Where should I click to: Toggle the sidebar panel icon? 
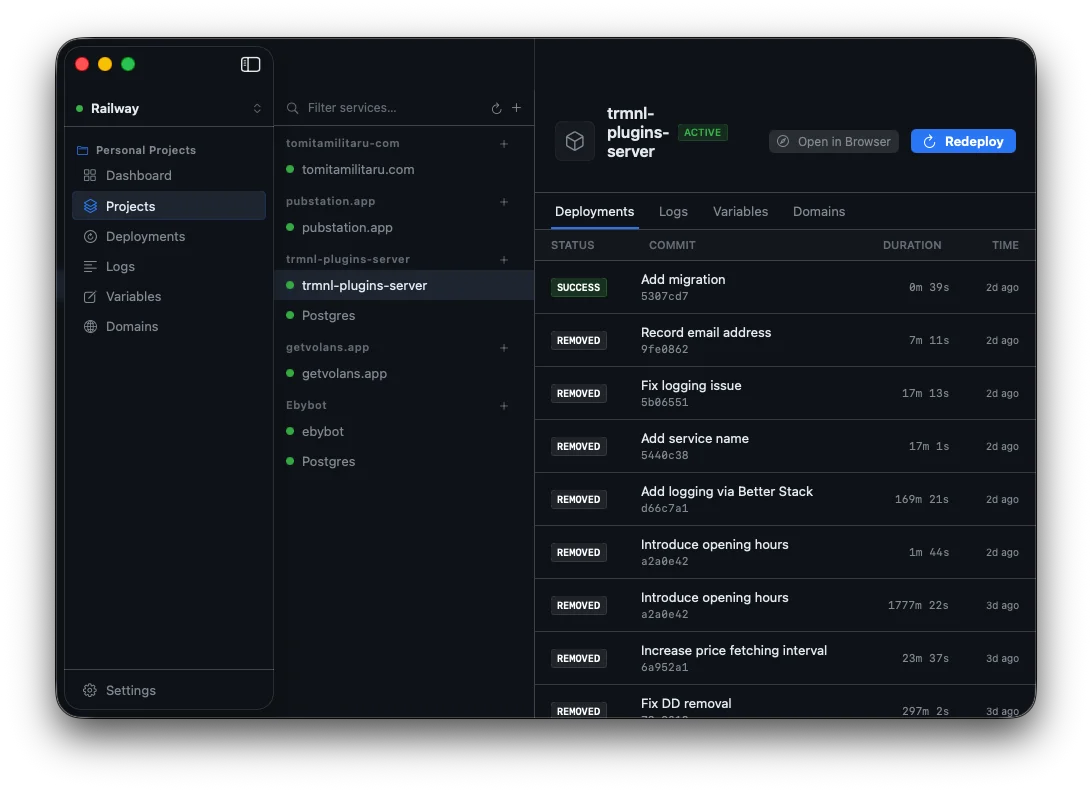point(251,64)
